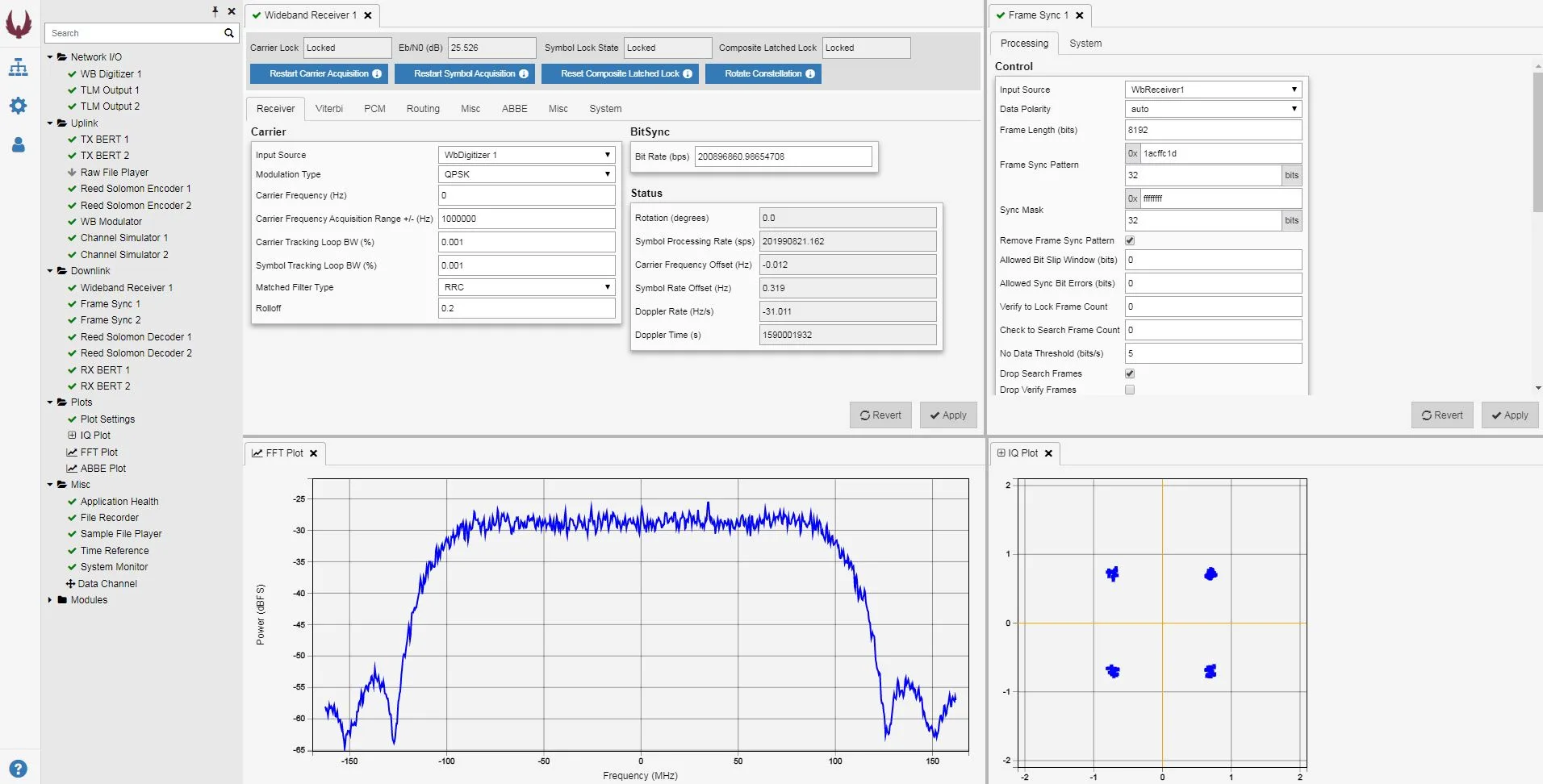Select Reed Solomon Decoder 2 in tree
Screen dimensions: 1543x784
click(x=136, y=353)
